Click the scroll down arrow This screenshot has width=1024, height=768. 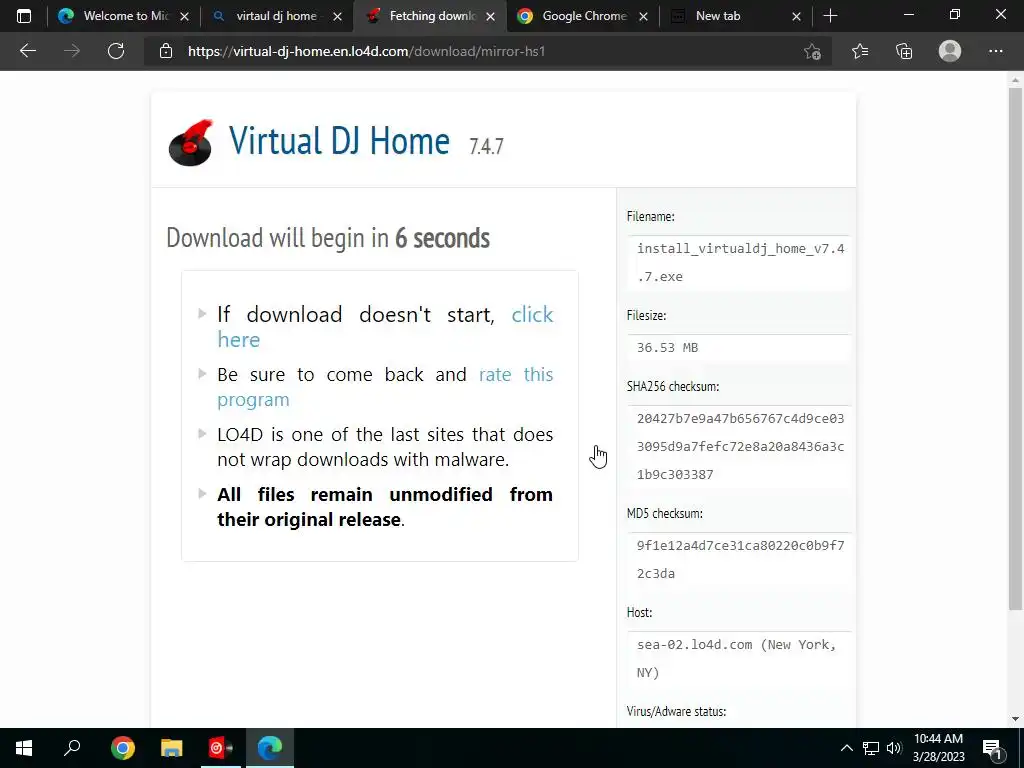(1015, 719)
